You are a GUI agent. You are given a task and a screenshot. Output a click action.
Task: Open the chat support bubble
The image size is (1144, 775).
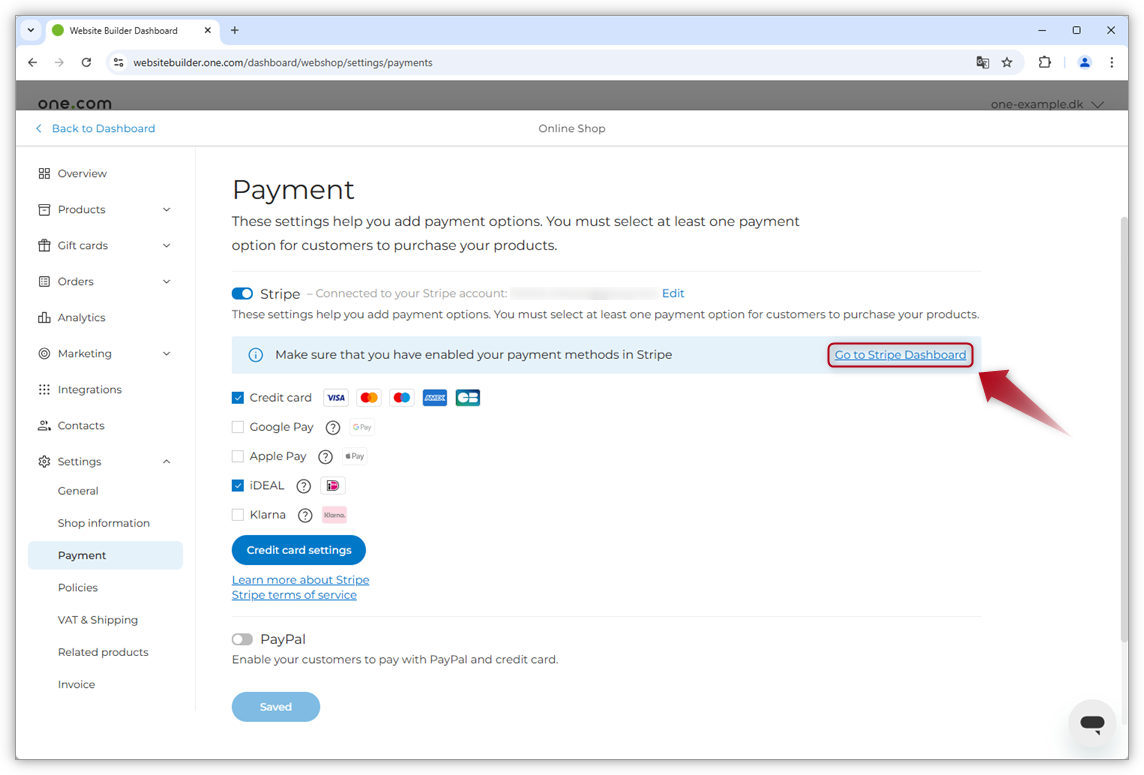(1092, 724)
